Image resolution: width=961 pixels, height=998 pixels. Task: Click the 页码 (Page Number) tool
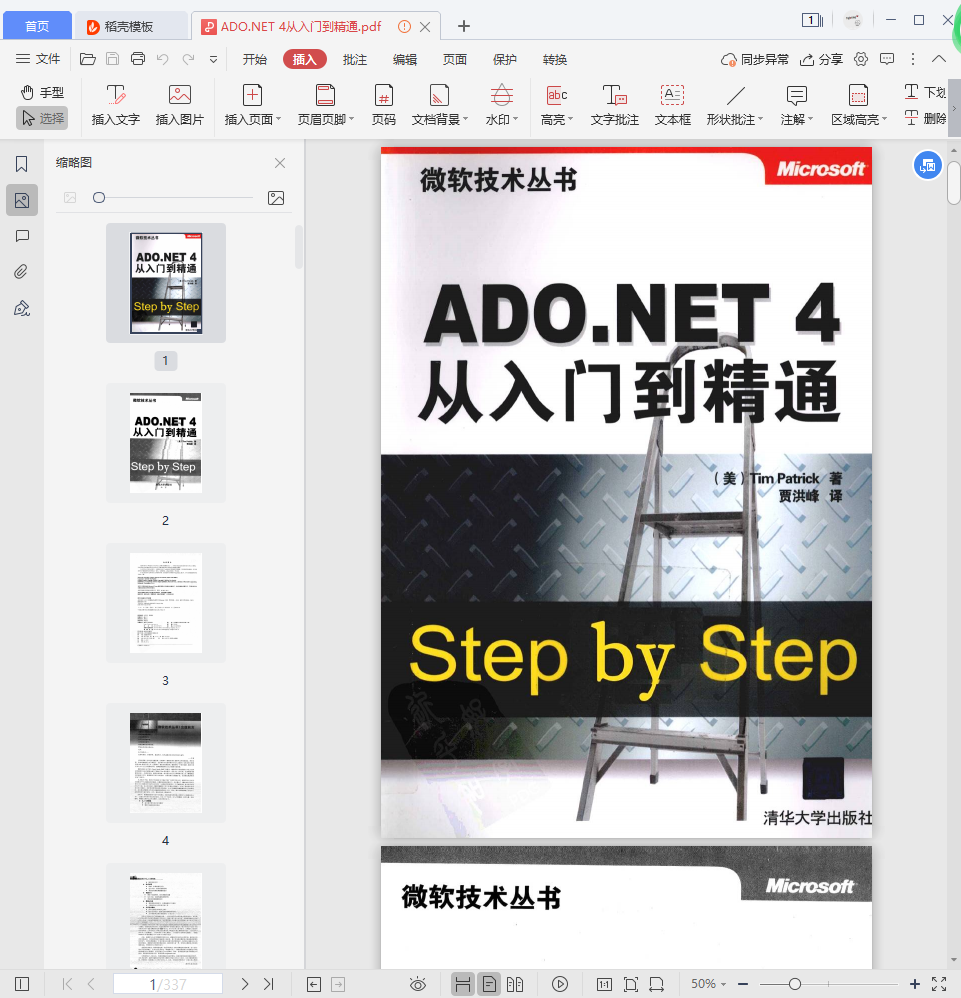tap(383, 105)
